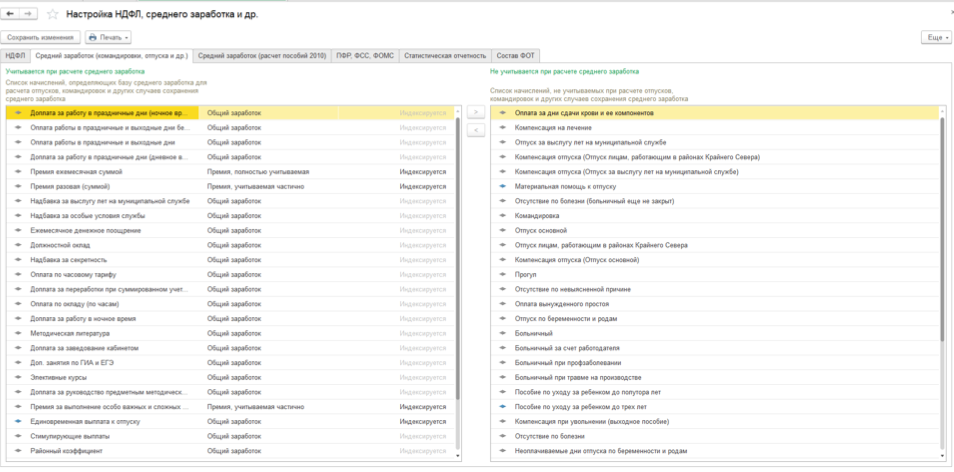Click row icon next to Компенсация на лечение
The image size is (954, 472).
503,128
